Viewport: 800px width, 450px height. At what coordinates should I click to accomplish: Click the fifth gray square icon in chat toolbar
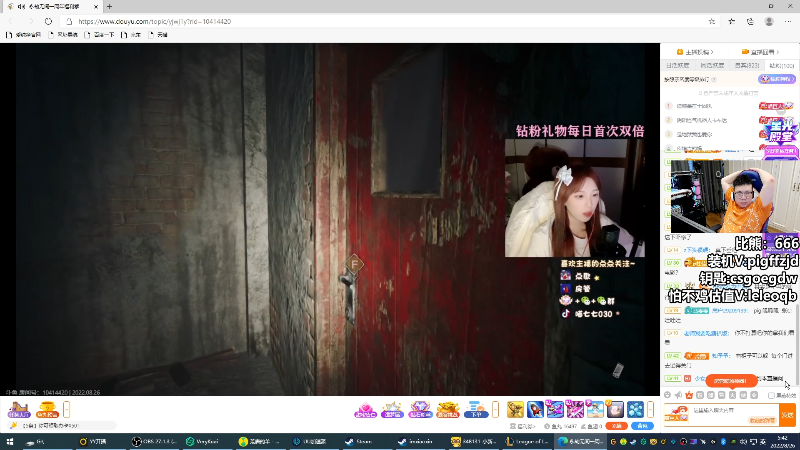[743, 395]
